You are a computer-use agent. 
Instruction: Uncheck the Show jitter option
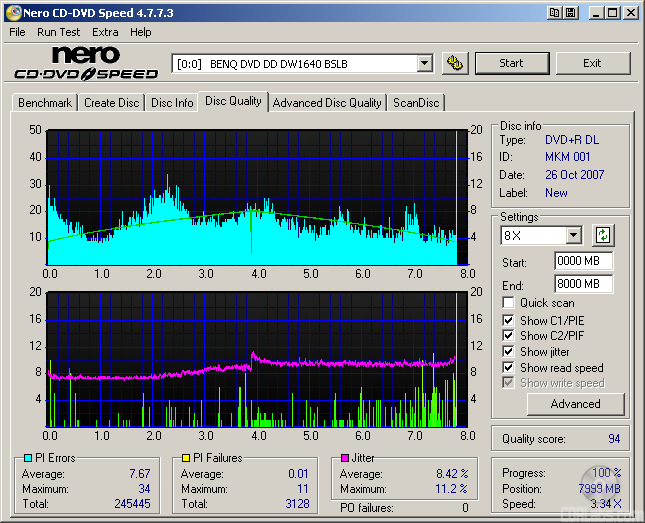click(509, 352)
